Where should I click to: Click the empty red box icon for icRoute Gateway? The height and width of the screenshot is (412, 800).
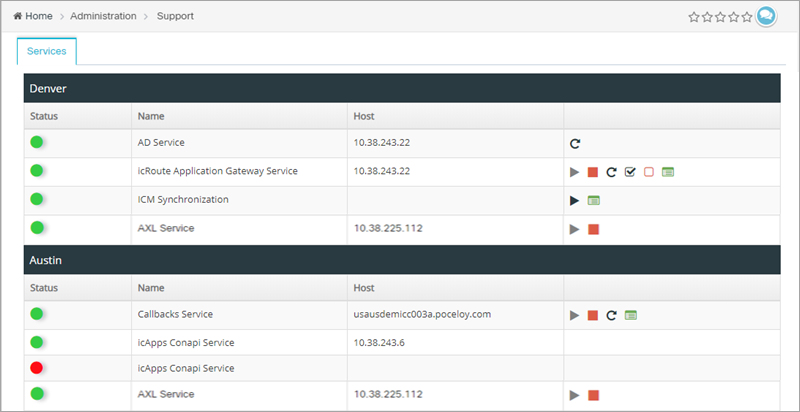click(649, 172)
